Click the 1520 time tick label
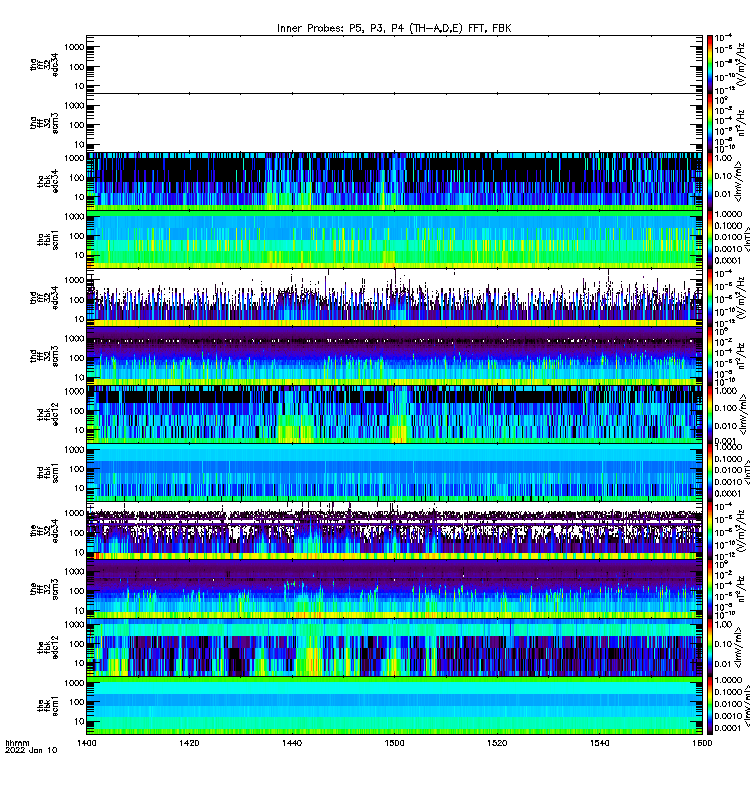 [x=497, y=743]
